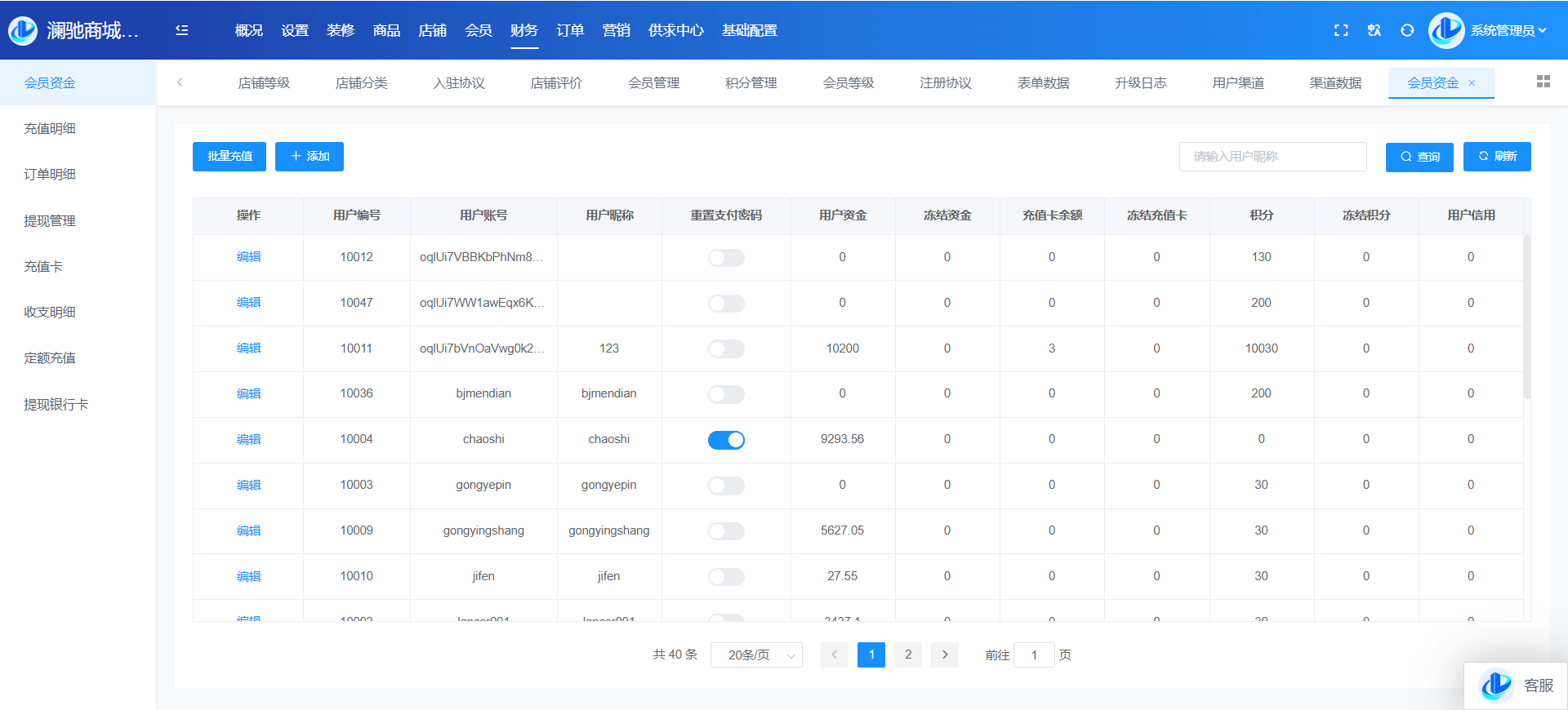Open the 20条/页 page size dropdown
Screen dimensions: 1568x710
coord(756,655)
